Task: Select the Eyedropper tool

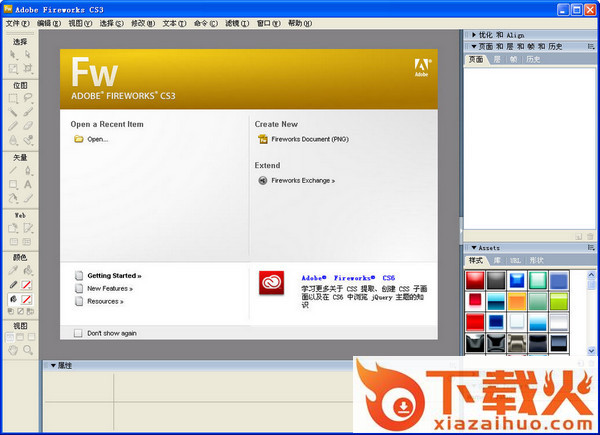Action: pos(13,269)
